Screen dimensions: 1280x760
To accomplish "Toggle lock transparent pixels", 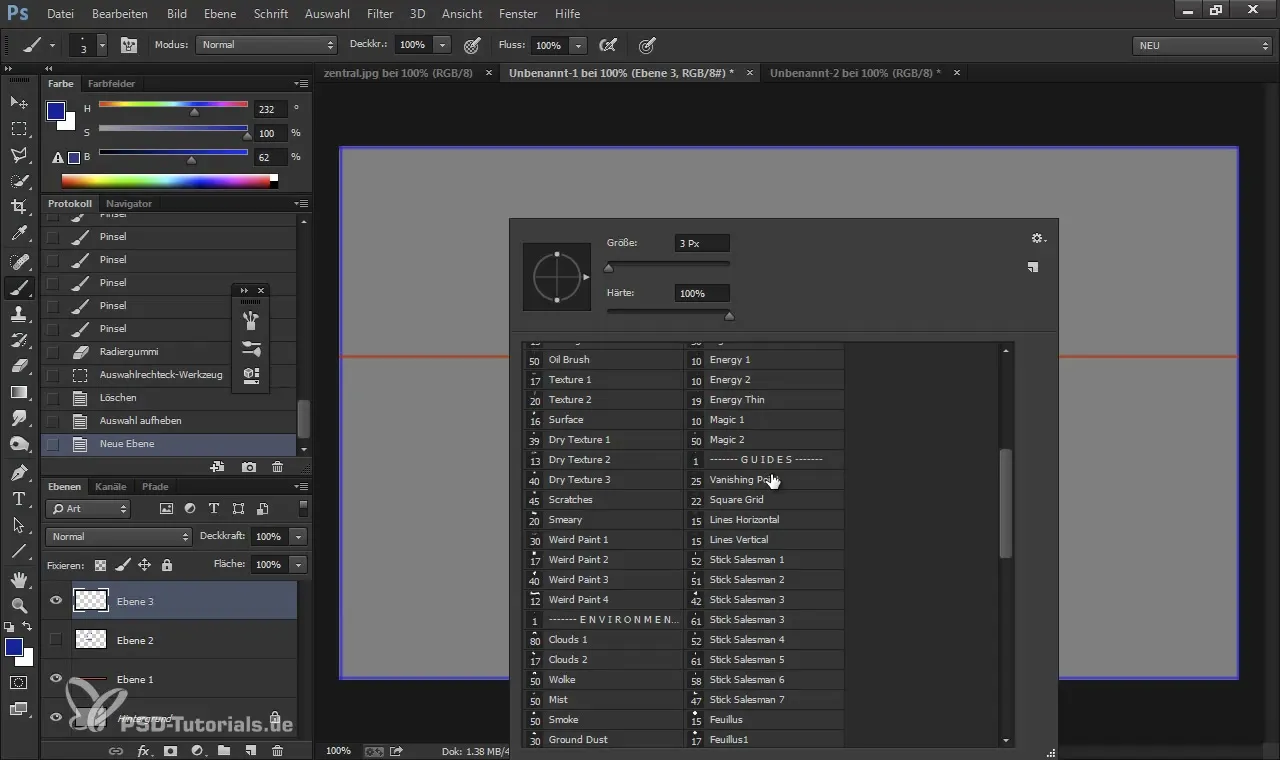I will point(100,565).
